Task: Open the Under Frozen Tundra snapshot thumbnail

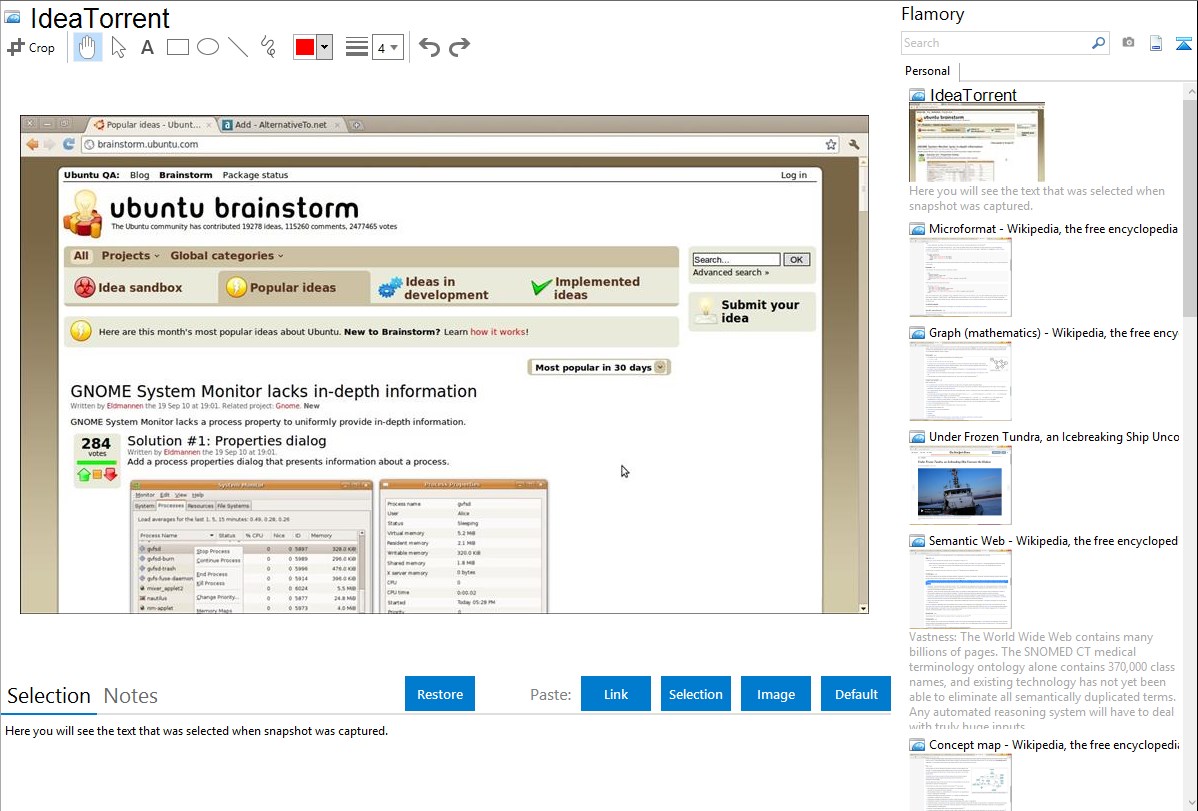Action: [960, 485]
